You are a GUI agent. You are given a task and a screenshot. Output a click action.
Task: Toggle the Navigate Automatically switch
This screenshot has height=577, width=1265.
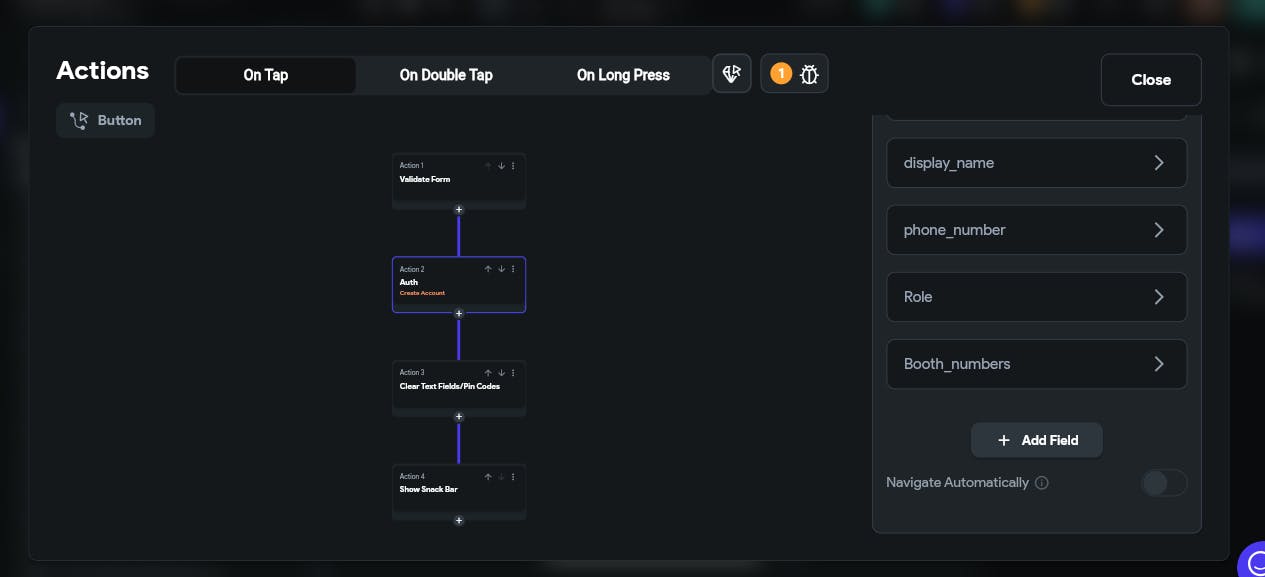pyautogui.click(x=1163, y=483)
